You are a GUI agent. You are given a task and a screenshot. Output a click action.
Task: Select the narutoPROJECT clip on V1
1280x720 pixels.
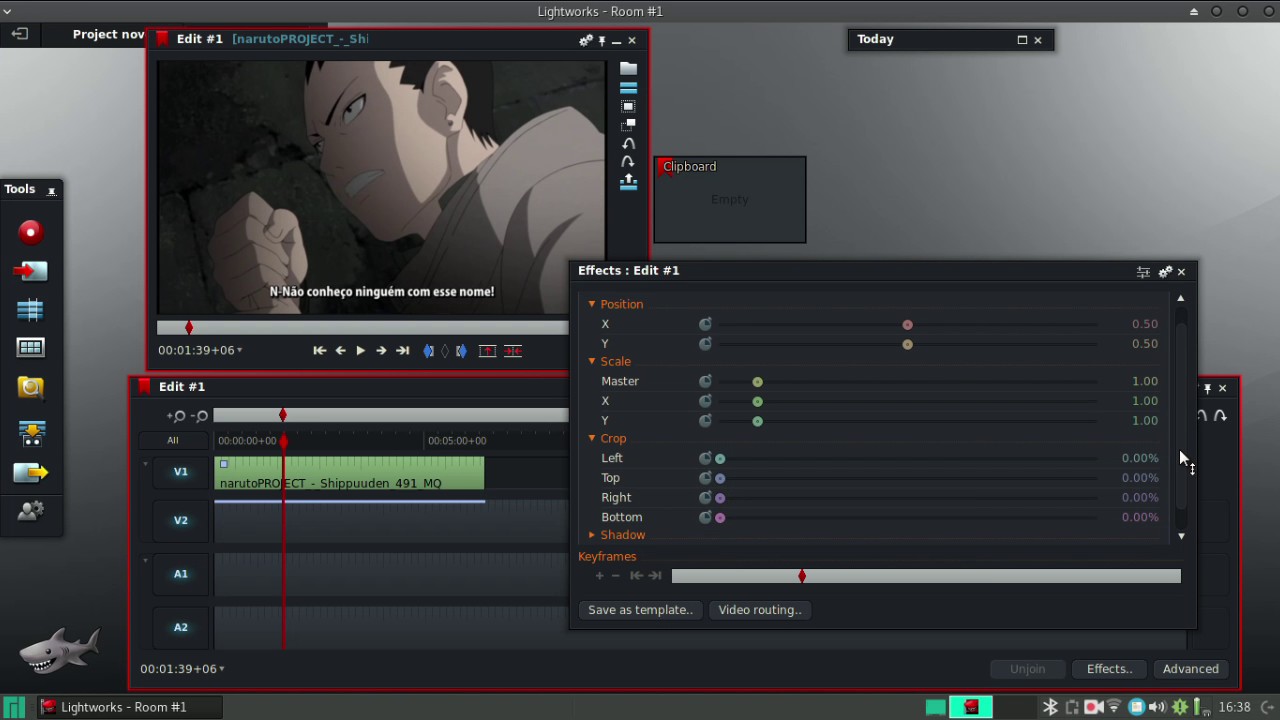tap(349, 473)
